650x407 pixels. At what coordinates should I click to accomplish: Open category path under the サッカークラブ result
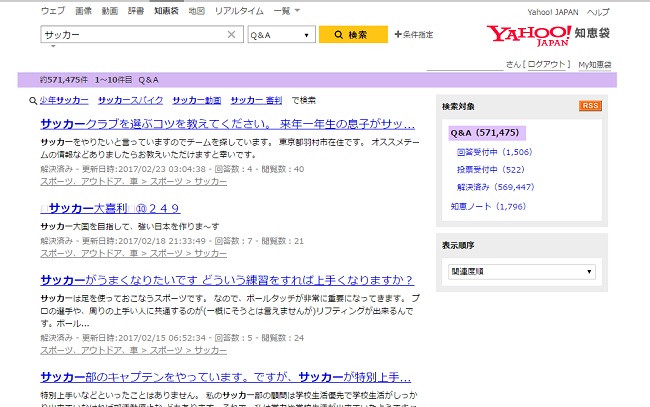tap(133, 182)
